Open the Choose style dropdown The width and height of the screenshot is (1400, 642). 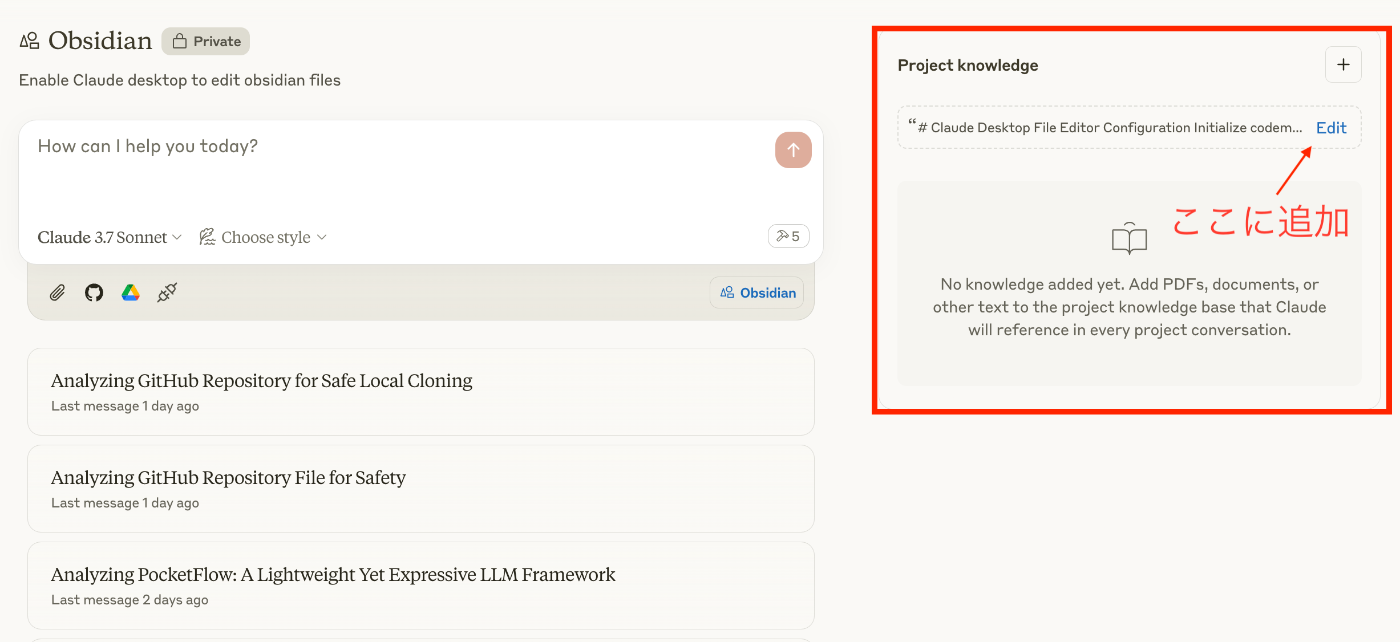(263, 237)
